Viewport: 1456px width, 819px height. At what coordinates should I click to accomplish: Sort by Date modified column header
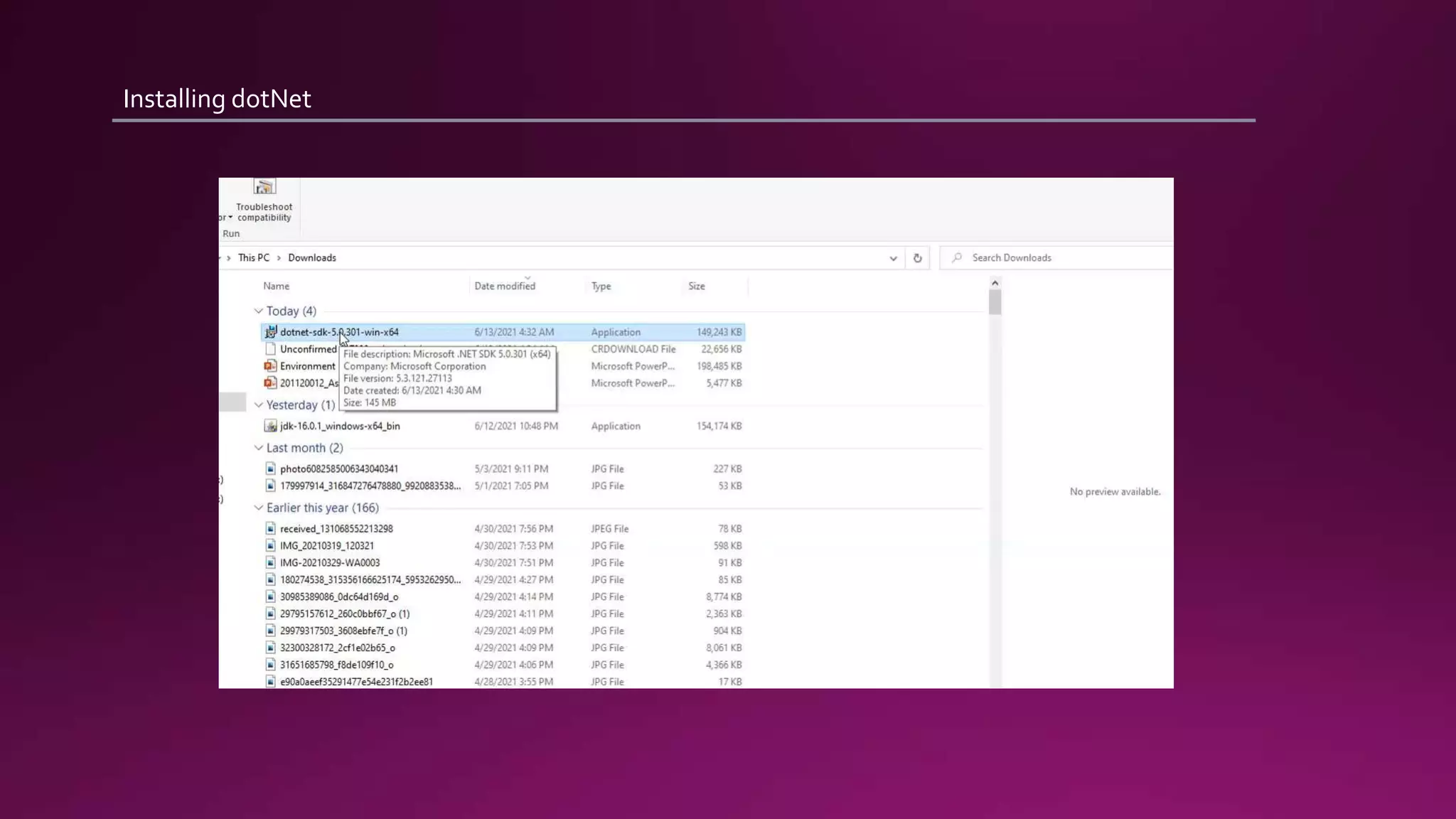(x=505, y=286)
